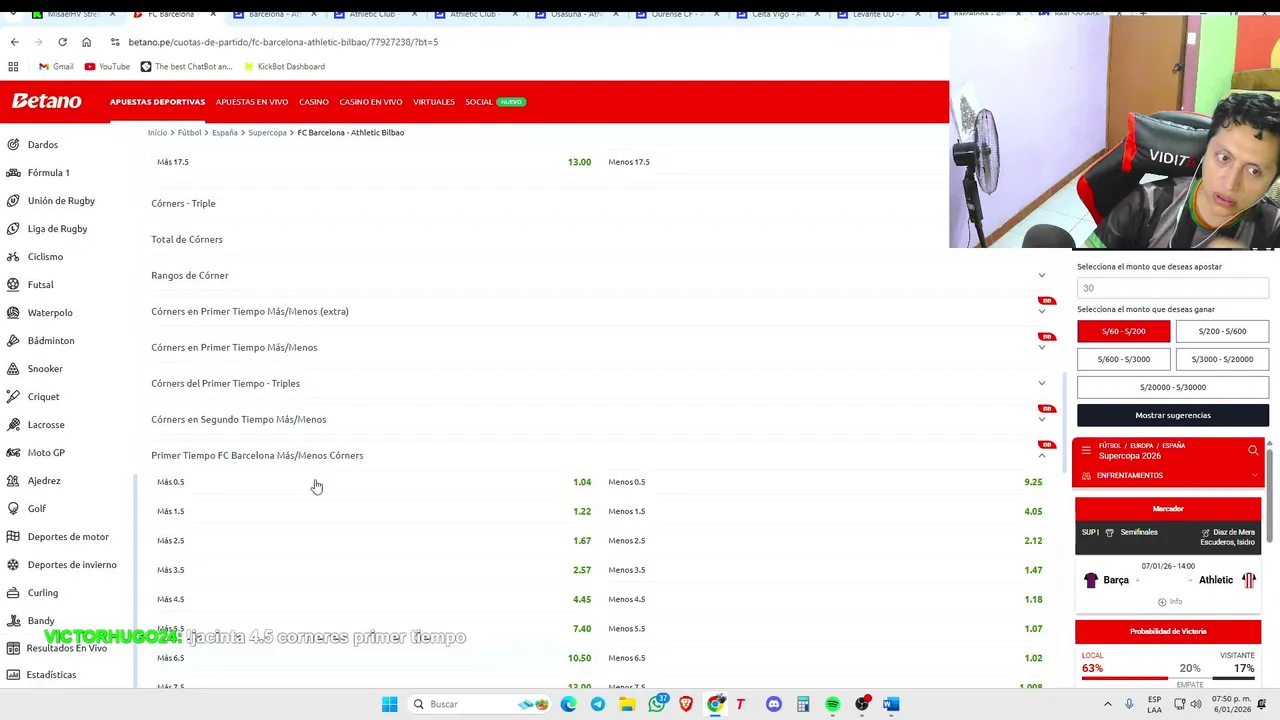This screenshot has height=720, width=1280.
Task: Open the Chrome apps grid icon
Action: 13,66
